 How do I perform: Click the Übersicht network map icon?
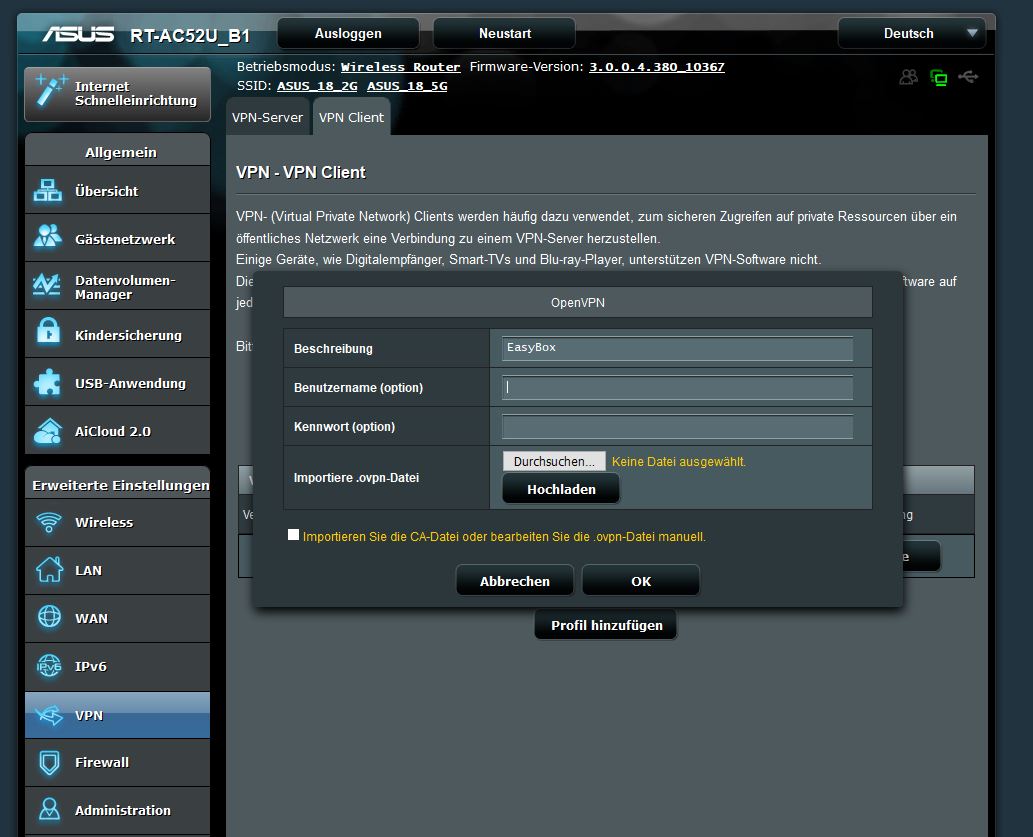tap(48, 191)
